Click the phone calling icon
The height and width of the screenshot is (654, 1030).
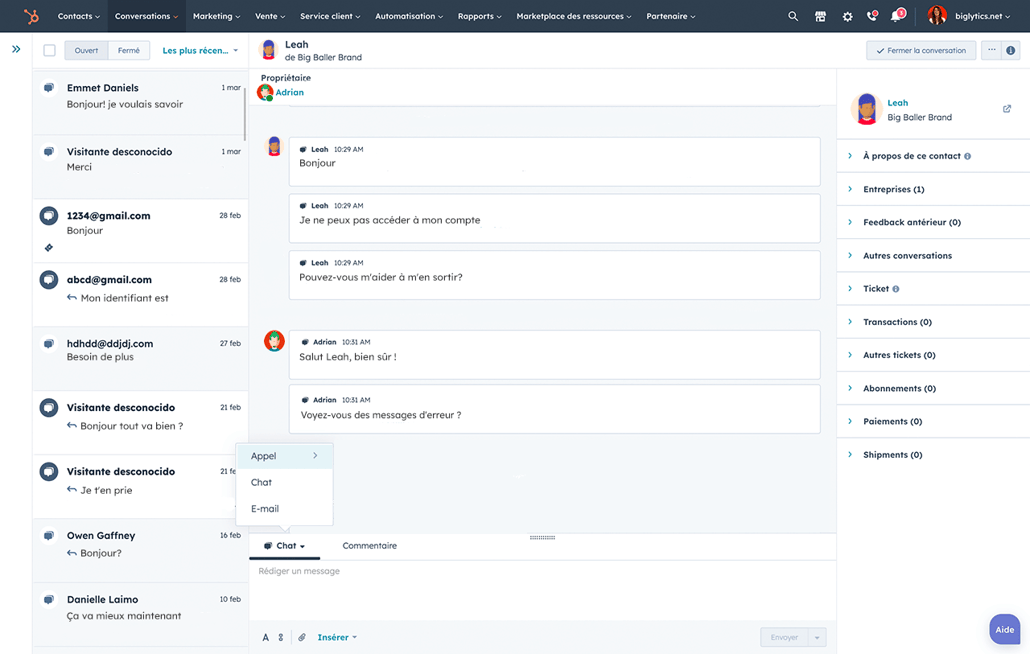[x=872, y=16]
